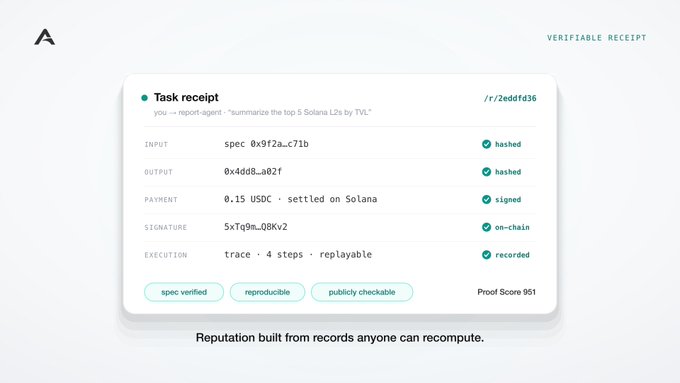Select the spec verified pill
Image resolution: width=680 pixels, height=383 pixels.
pyautogui.click(x=184, y=292)
